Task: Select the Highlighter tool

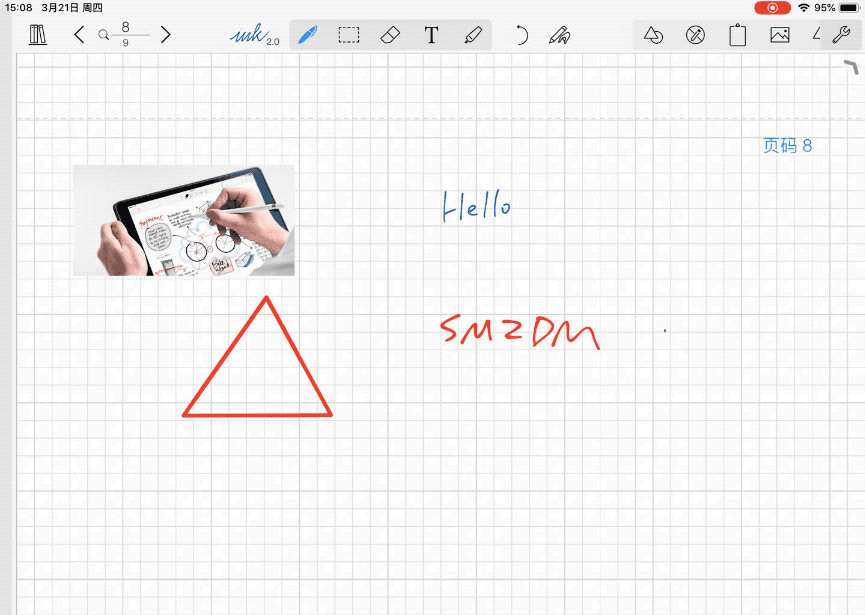Action: point(473,35)
